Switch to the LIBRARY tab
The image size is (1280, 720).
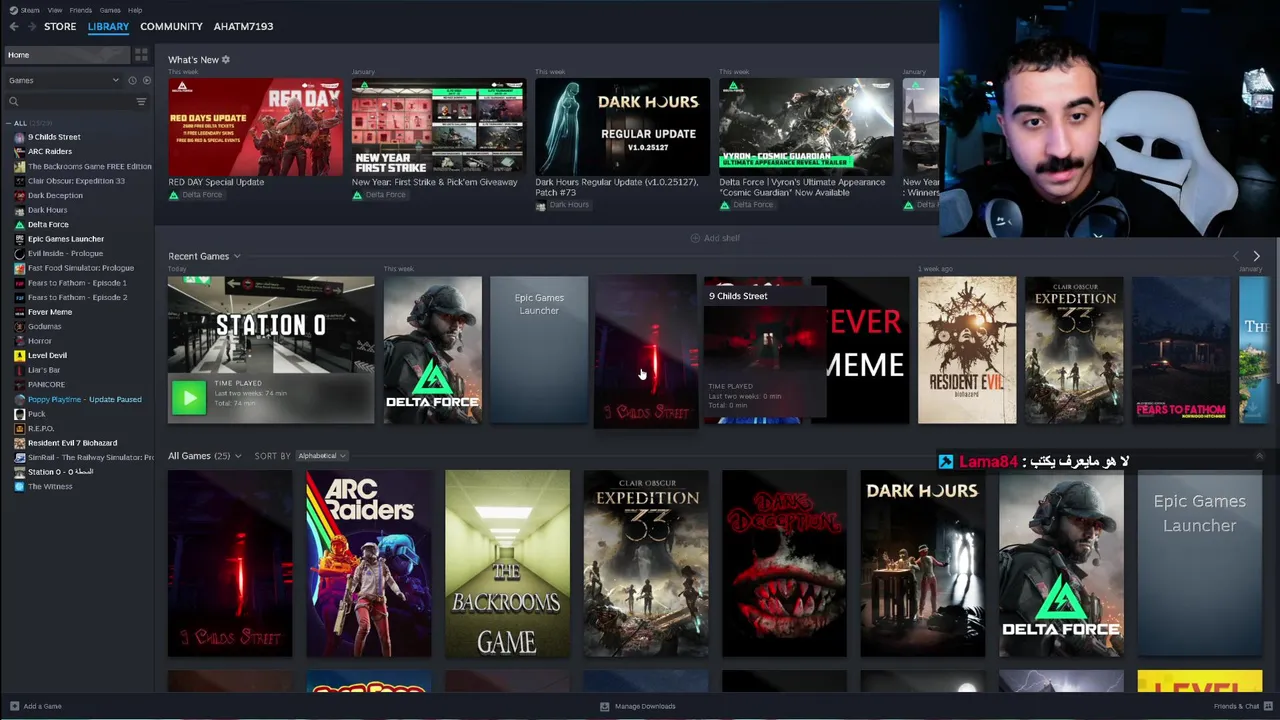coord(108,27)
